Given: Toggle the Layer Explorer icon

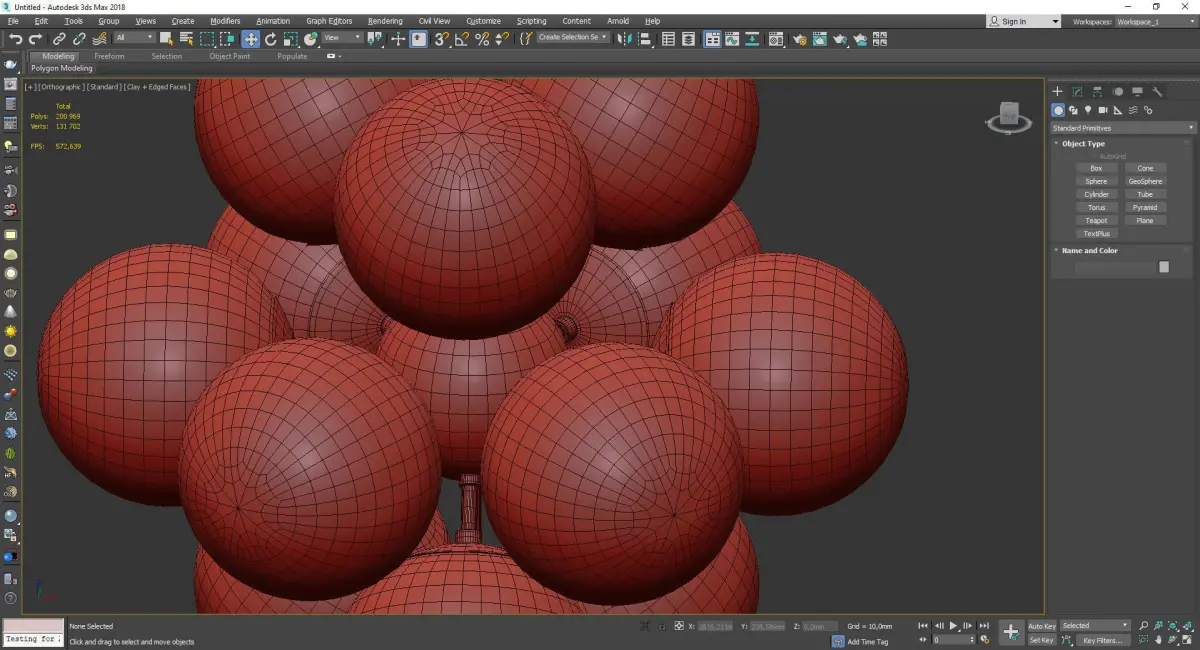Looking at the screenshot, I should (689, 39).
